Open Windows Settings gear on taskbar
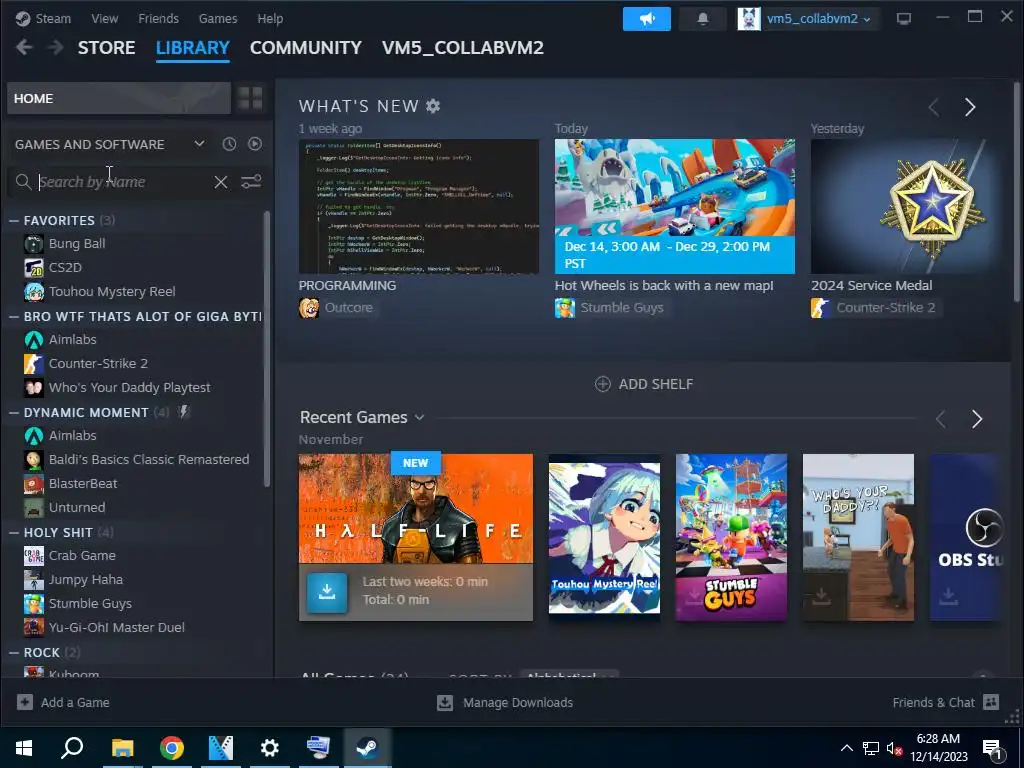Image resolution: width=1024 pixels, height=768 pixels. coord(270,748)
